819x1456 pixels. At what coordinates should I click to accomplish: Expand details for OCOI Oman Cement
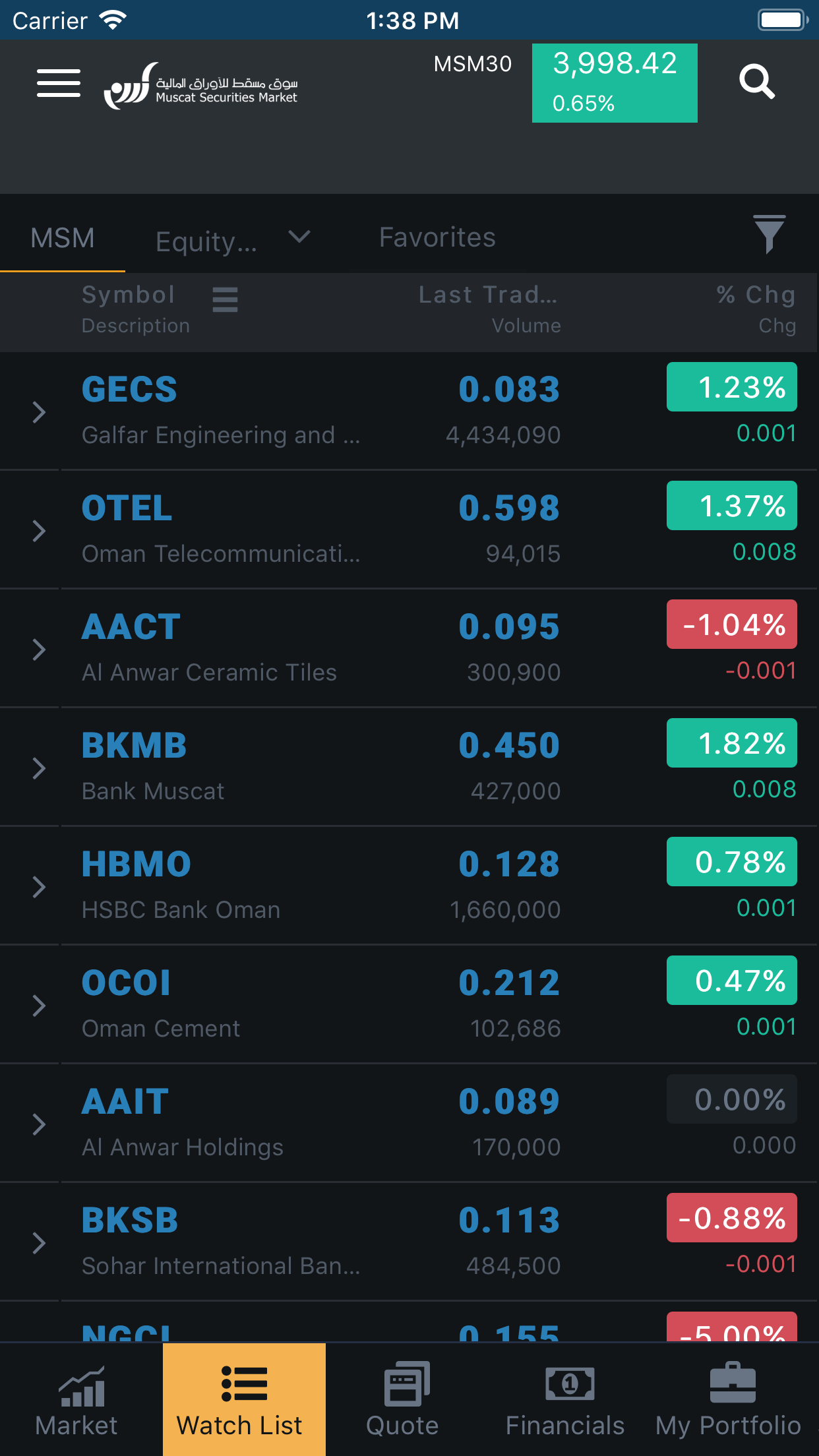38,1005
